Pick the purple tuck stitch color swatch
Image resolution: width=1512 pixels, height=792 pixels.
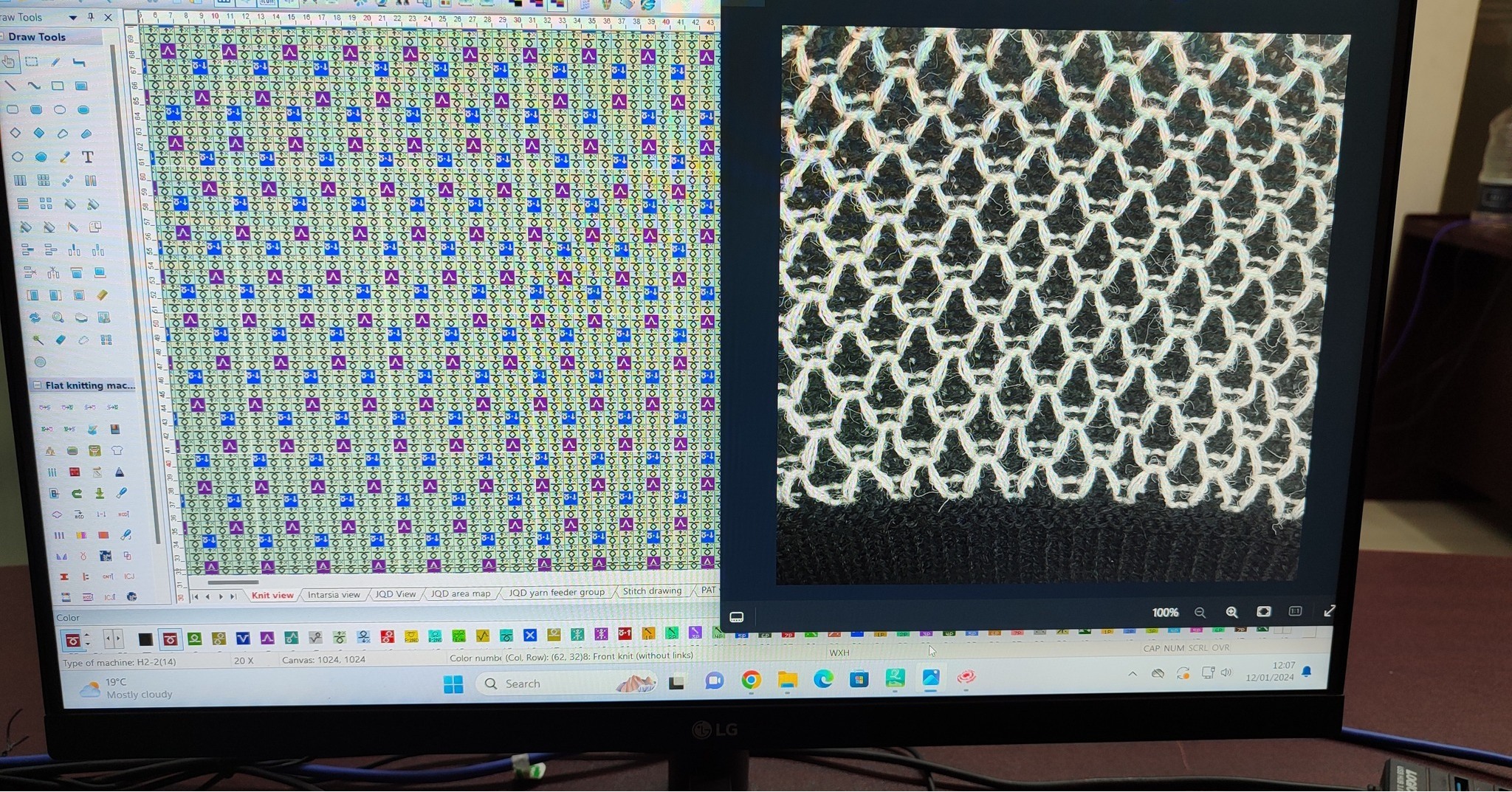pos(267,638)
